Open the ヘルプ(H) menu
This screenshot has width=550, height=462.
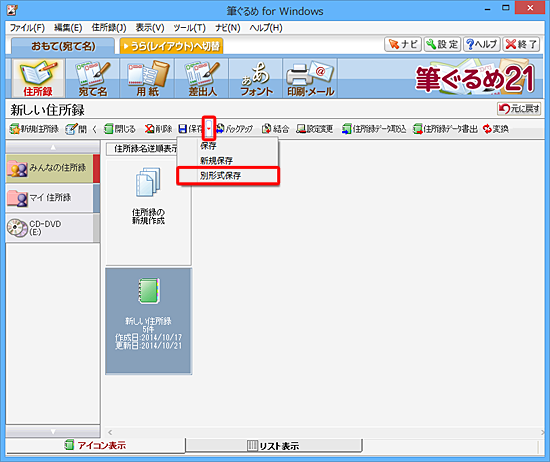click(x=266, y=28)
